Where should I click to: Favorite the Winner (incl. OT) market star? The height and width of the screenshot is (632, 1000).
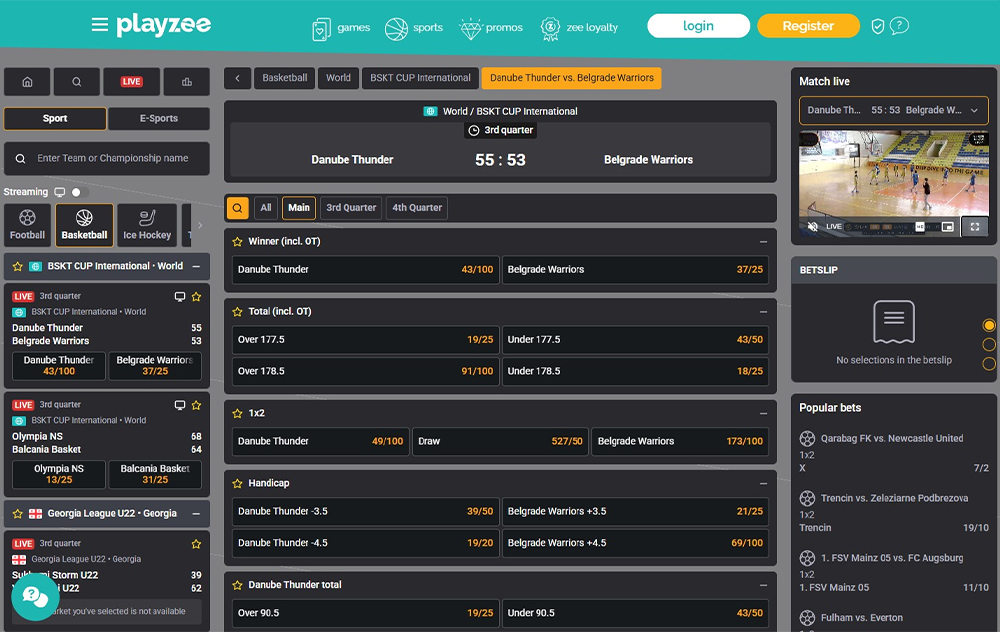(x=238, y=242)
